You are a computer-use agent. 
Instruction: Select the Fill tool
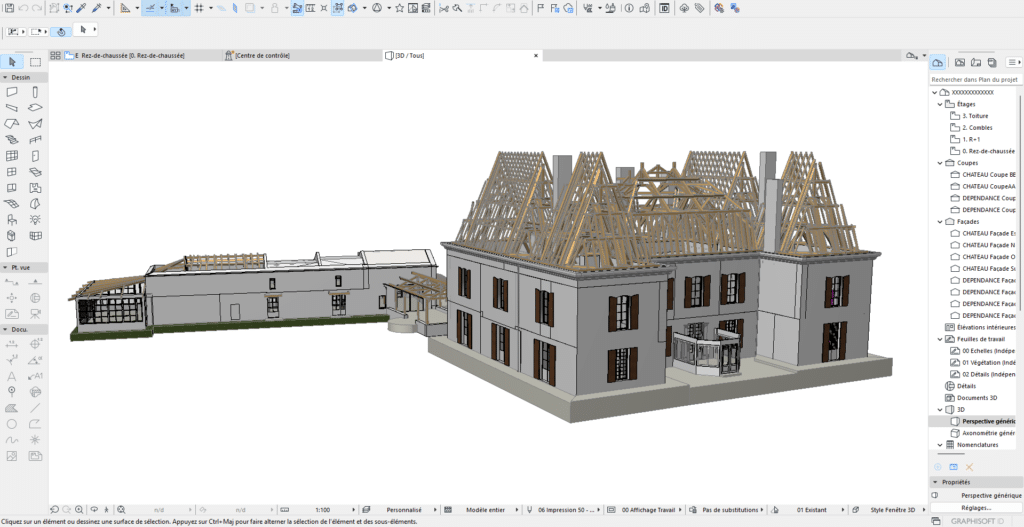[12, 408]
